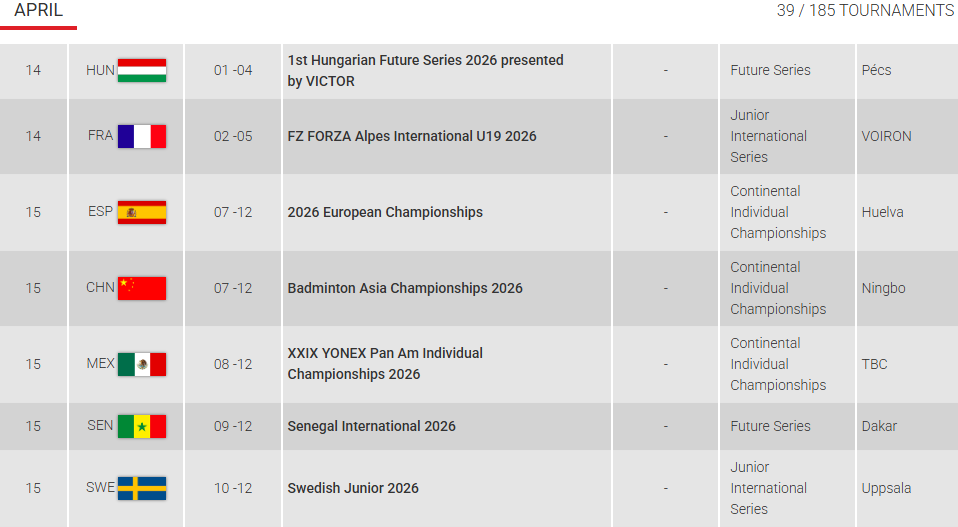The width and height of the screenshot is (958, 527).
Task: Open the Swedish Junior 2026 tournament
Action: 352,488
